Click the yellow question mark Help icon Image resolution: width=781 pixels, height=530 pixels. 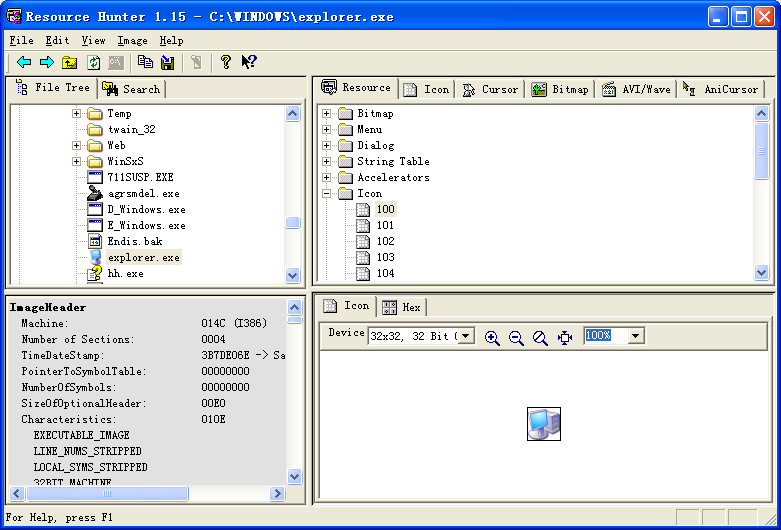[x=226, y=62]
